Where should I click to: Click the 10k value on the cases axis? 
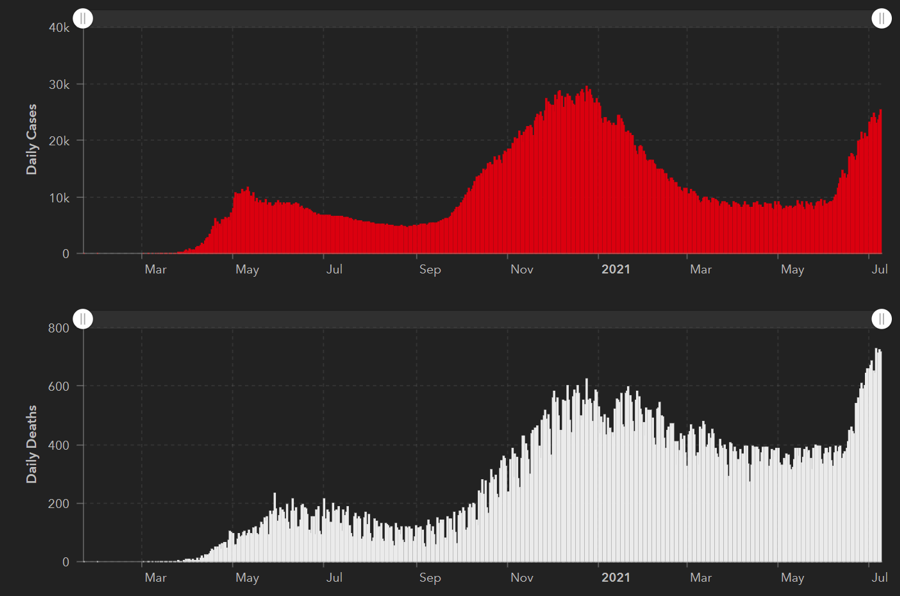(58, 198)
